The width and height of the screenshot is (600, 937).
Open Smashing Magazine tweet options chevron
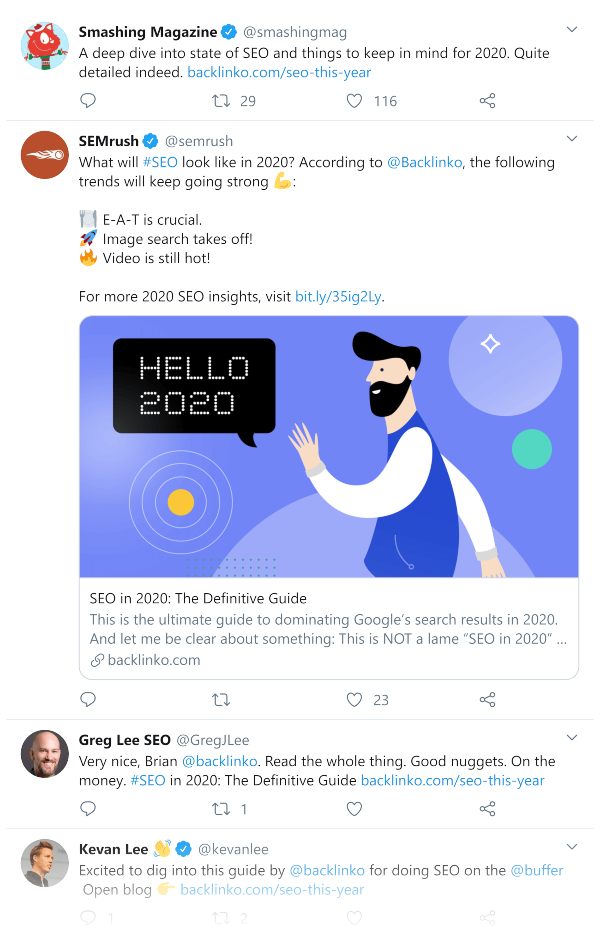click(572, 29)
